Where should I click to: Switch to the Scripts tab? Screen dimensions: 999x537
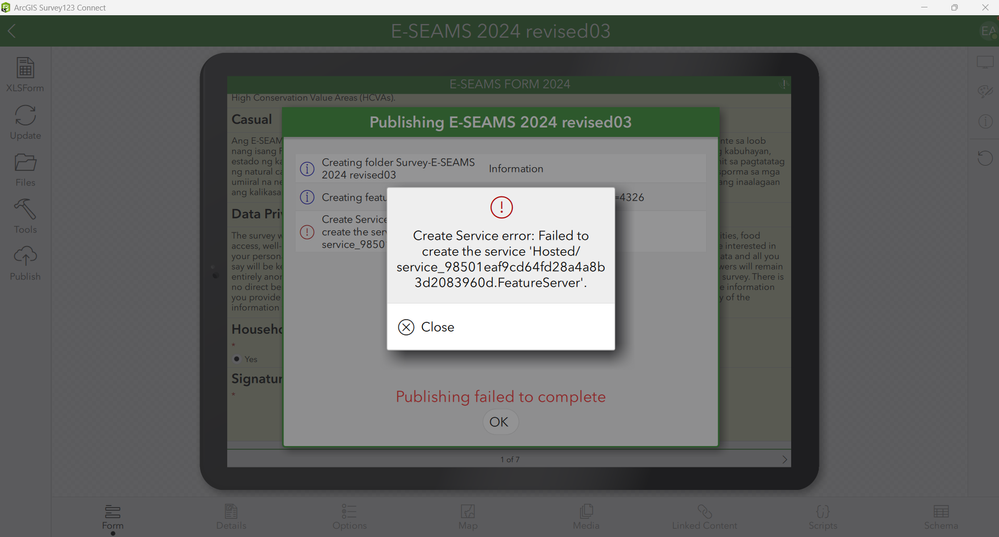(823, 517)
